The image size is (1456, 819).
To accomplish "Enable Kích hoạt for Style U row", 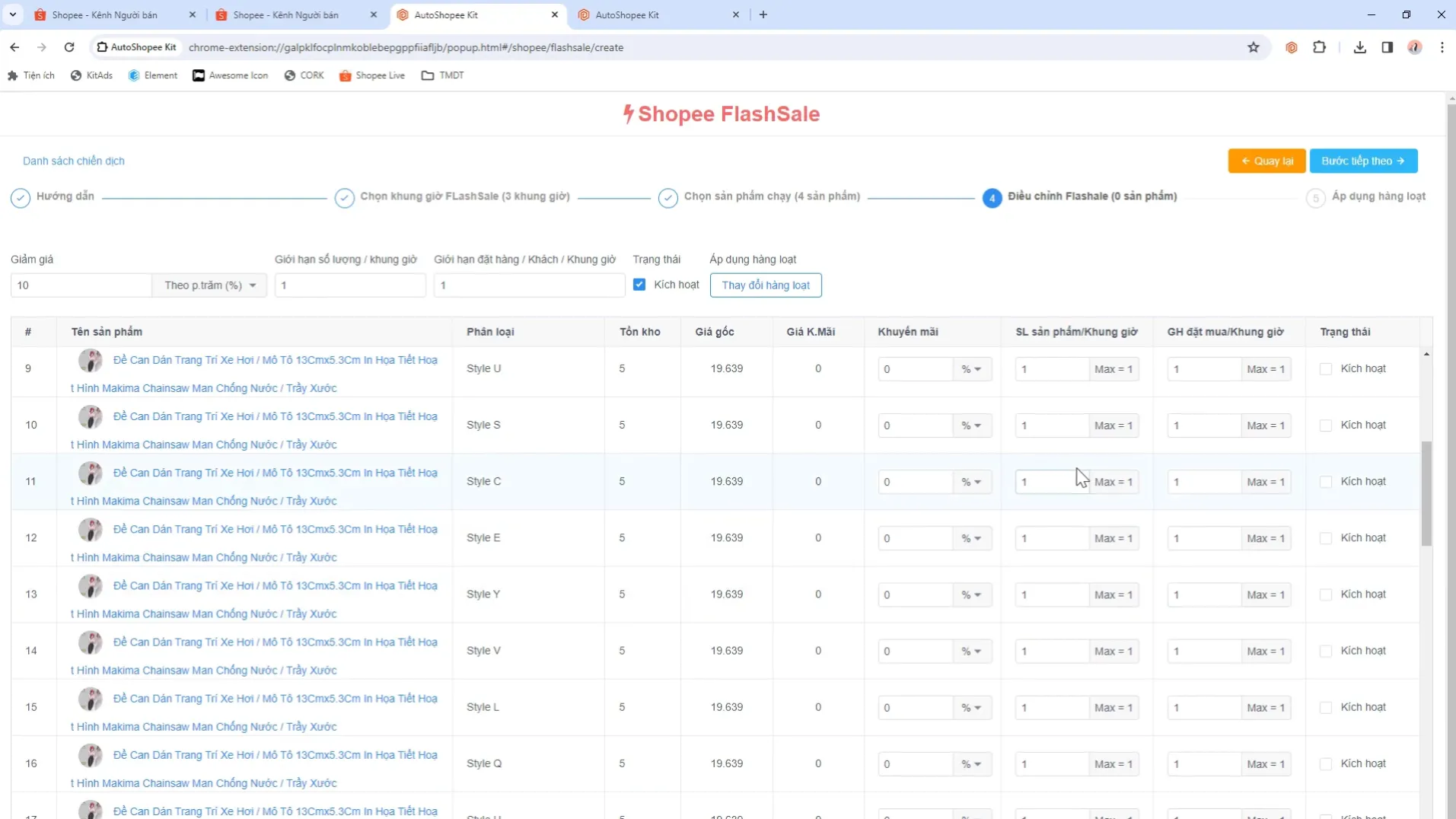I will tap(1326, 369).
